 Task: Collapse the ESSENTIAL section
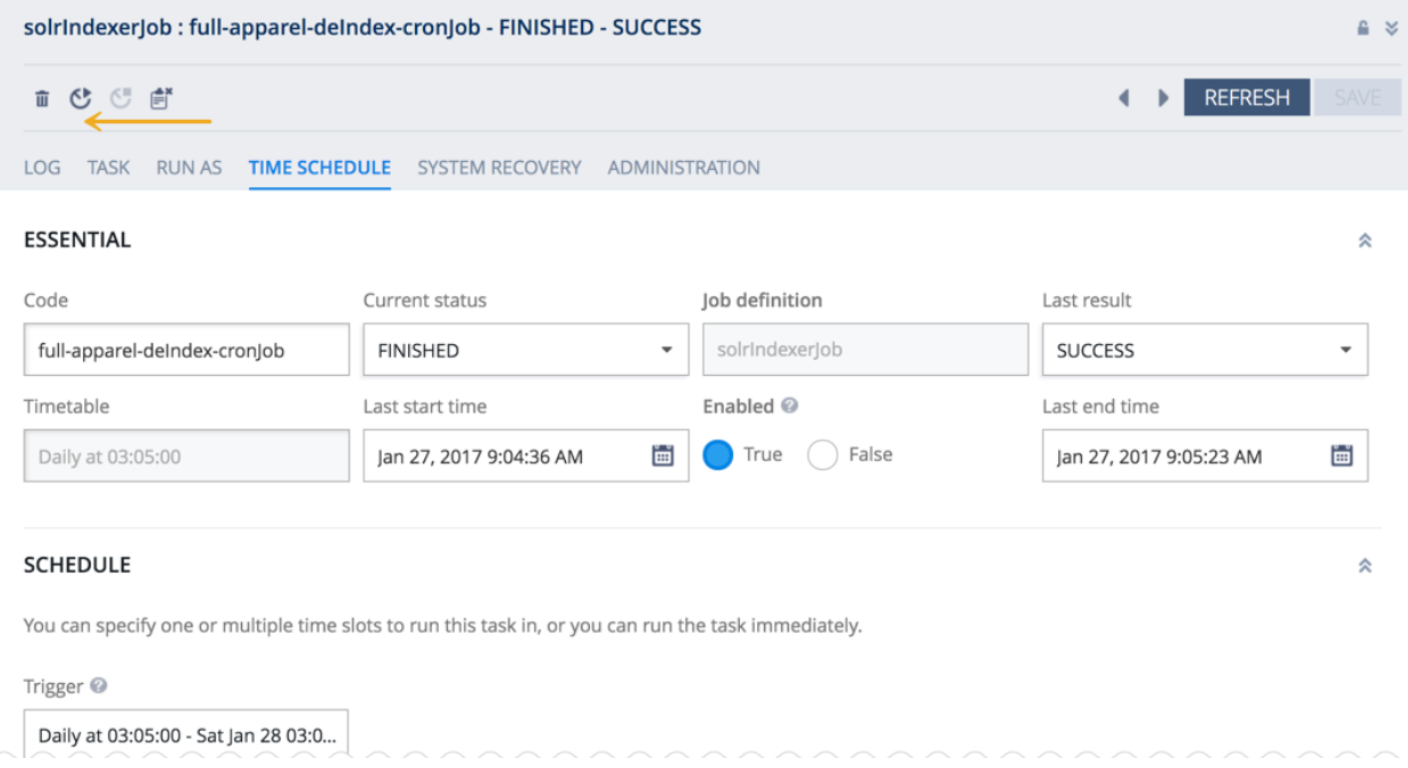pos(1365,241)
